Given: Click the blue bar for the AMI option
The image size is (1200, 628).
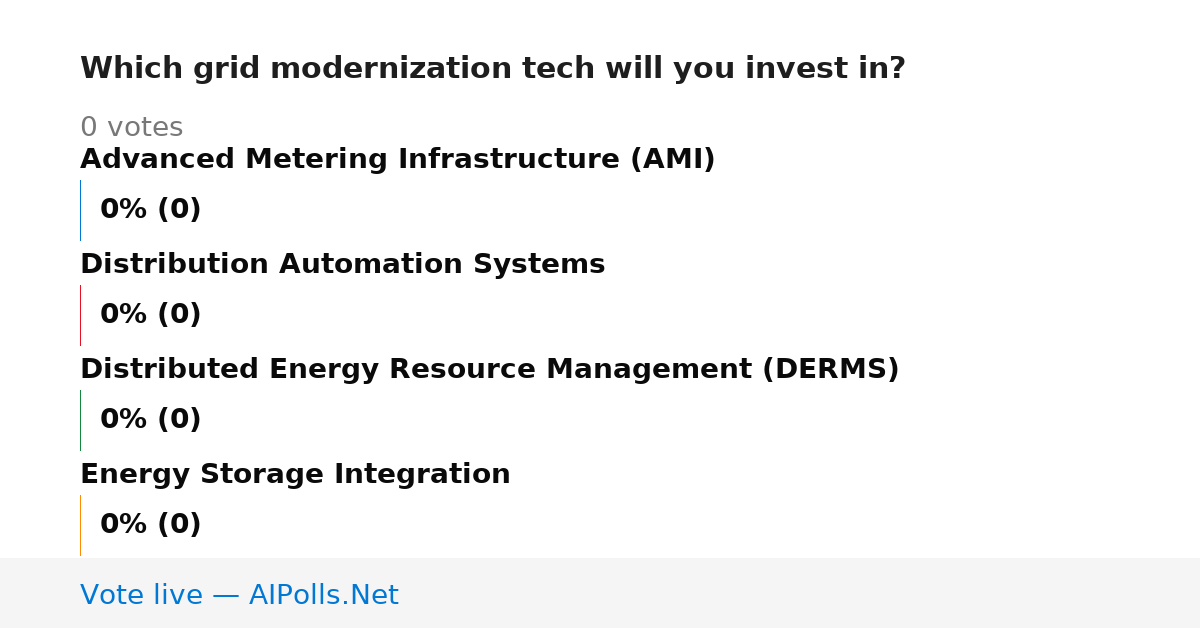Looking at the screenshot, I should (x=80, y=210).
